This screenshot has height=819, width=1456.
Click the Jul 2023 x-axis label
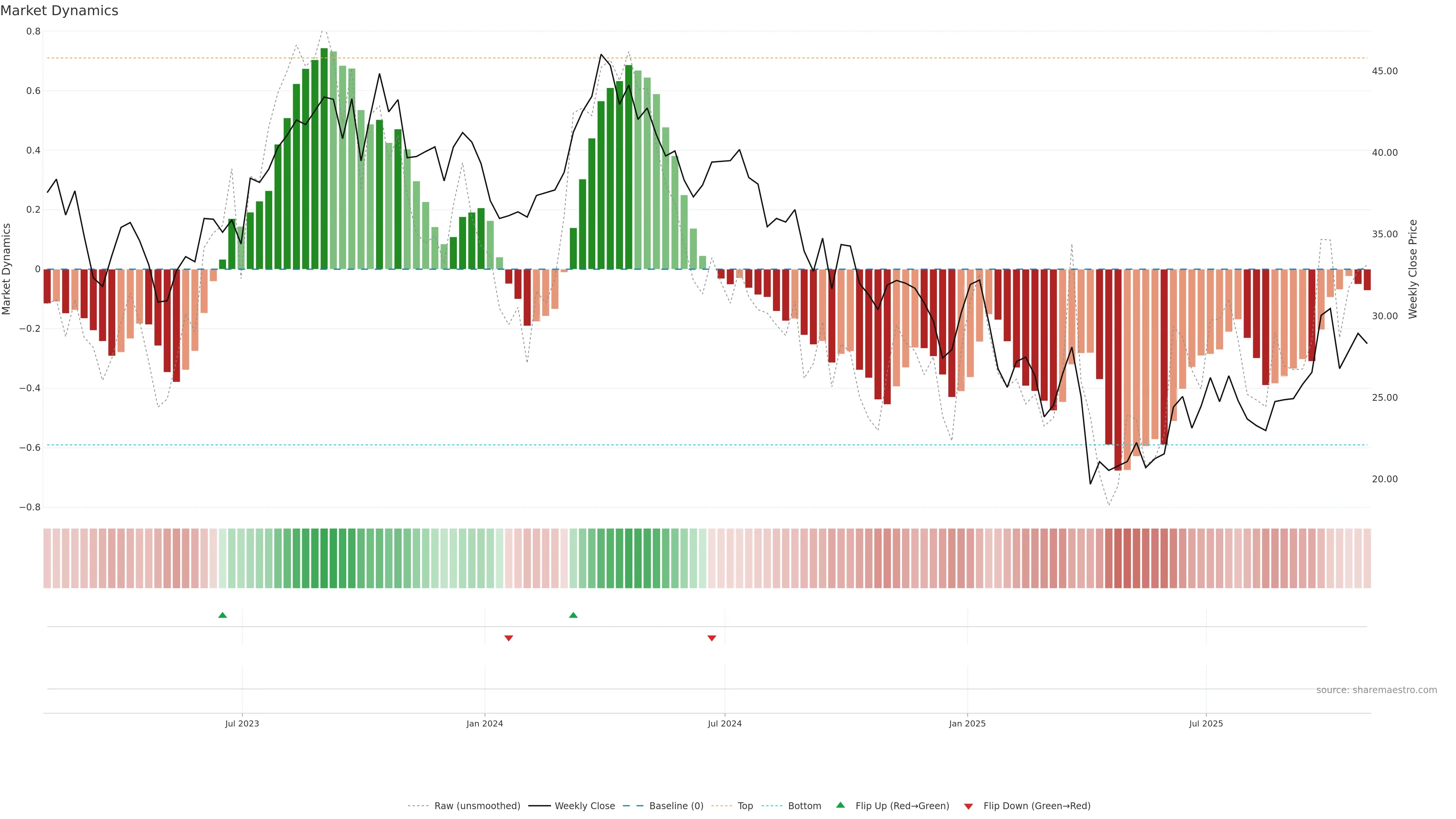(x=242, y=723)
